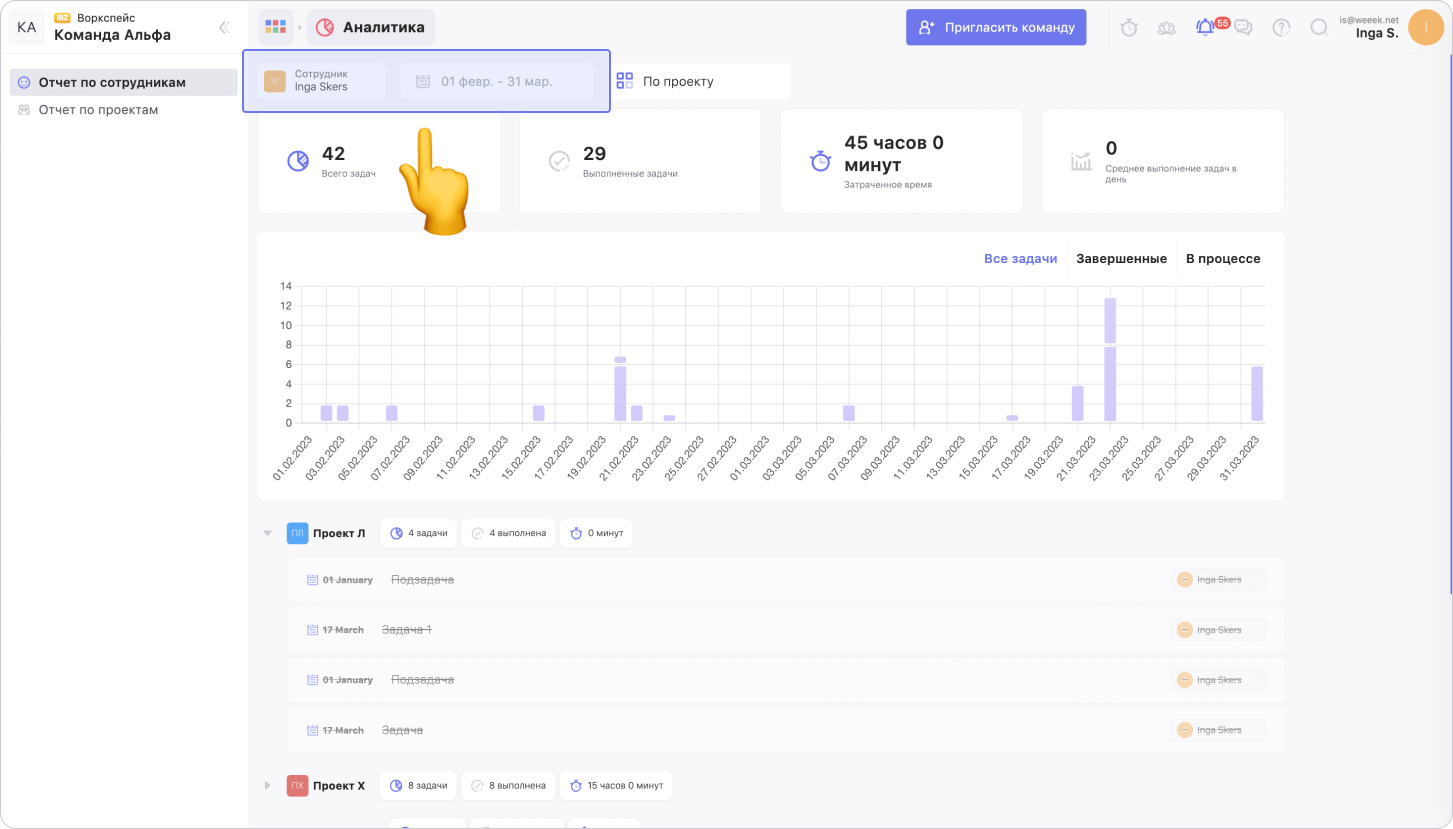Open Inga S. profile avatar
Screen dimensions: 1453x829
pos(1424,27)
